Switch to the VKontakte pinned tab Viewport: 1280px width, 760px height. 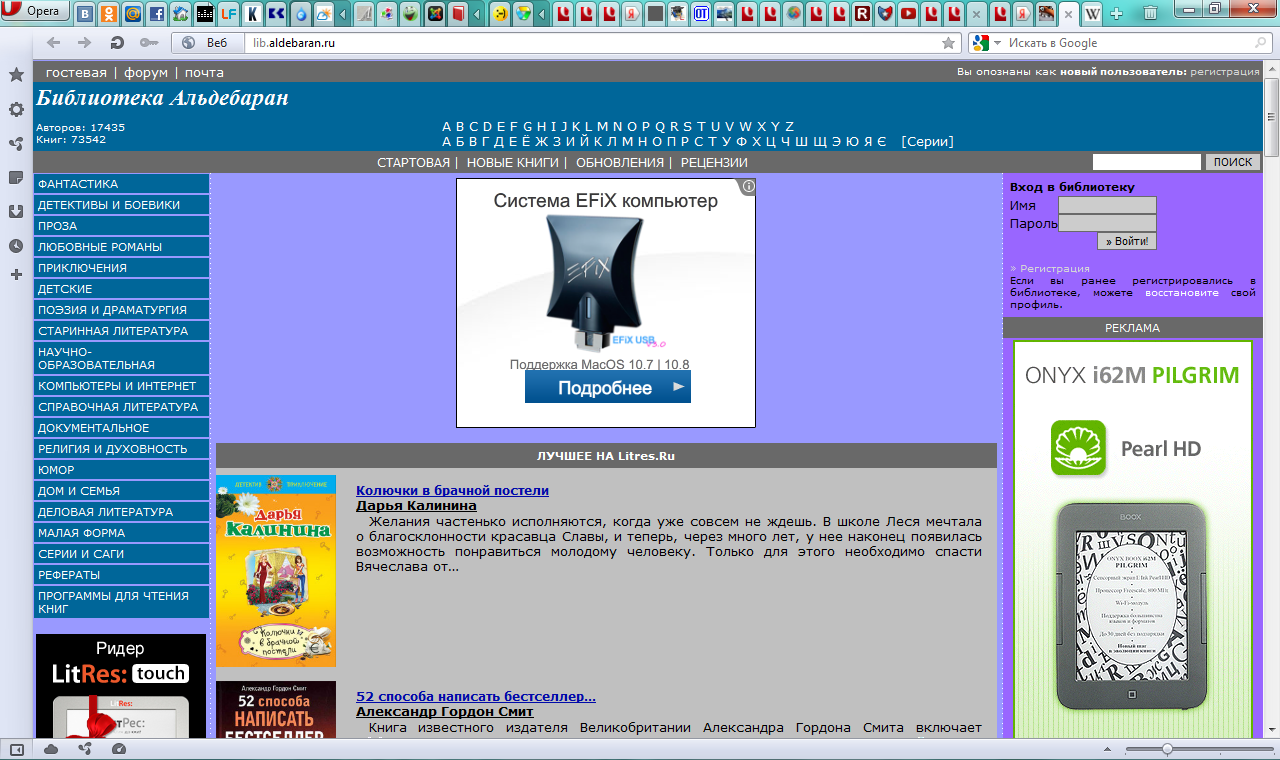click(86, 14)
